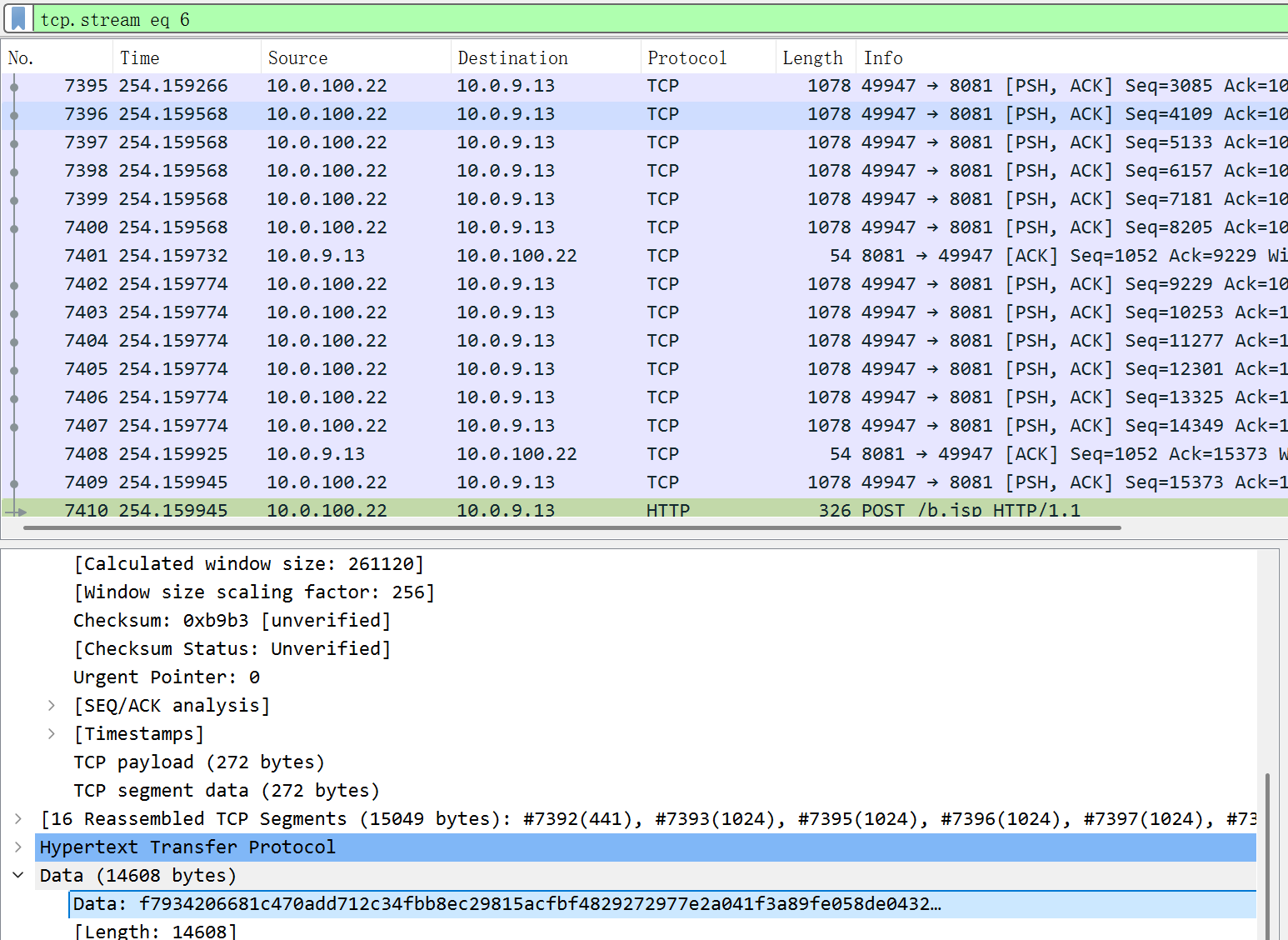This screenshot has width=1288, height=940.
Task: Expand the Hypertext Transfer Protocol node
Action: 18,847
